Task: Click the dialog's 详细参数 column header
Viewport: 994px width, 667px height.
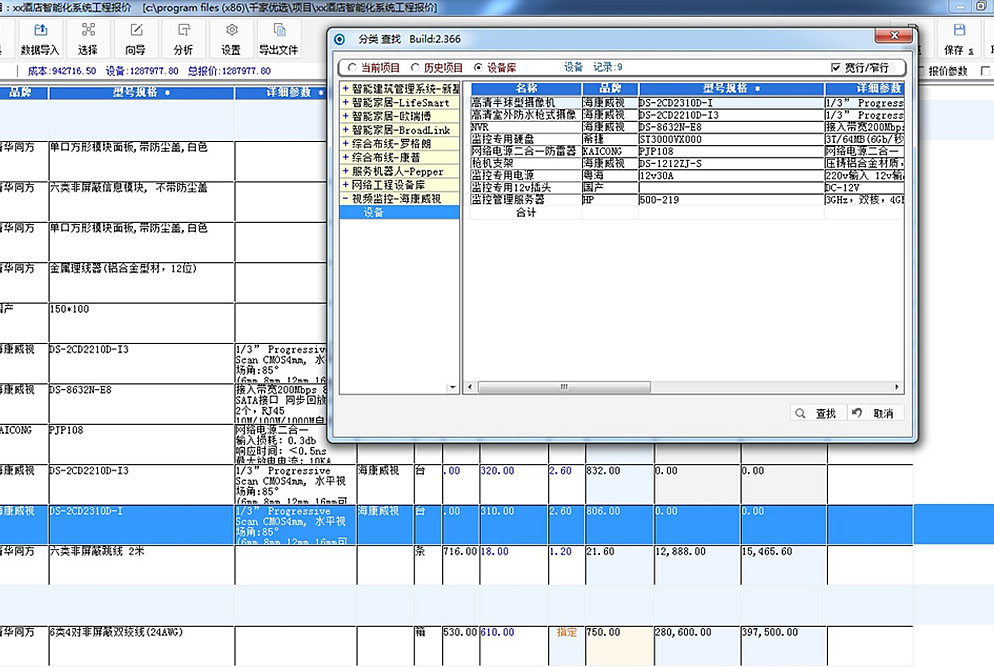Action: coord(864,88)
